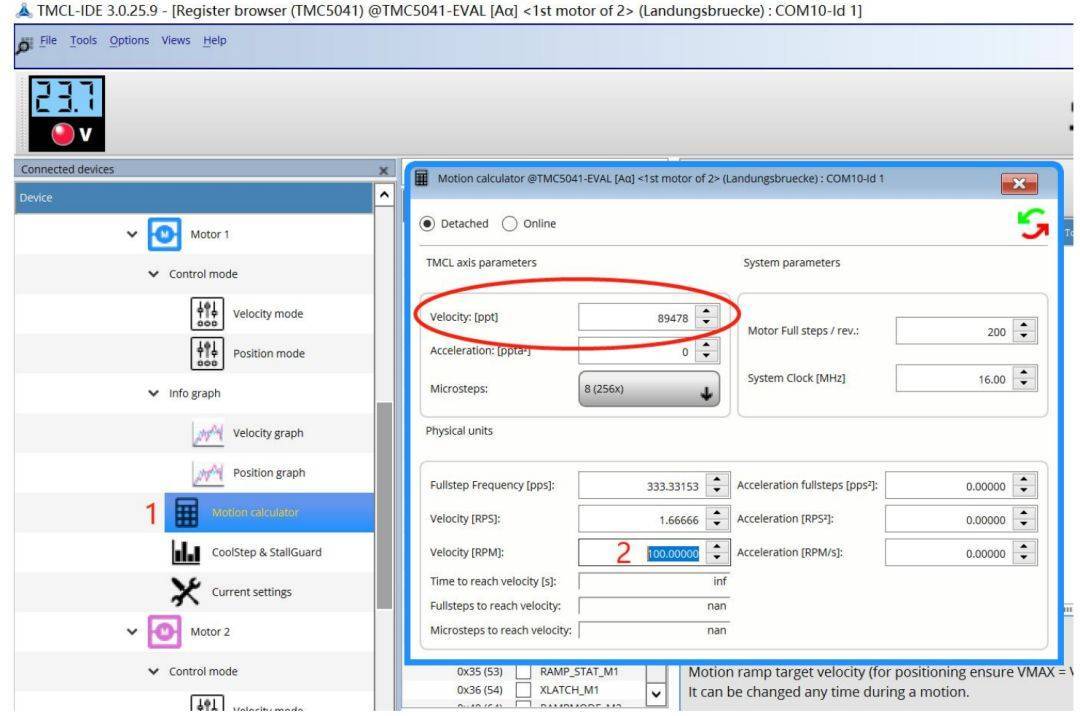The height and width of the screenshot is (716, 1080).
Task: Collapse the Info graph section
Action: pos(153,393)
